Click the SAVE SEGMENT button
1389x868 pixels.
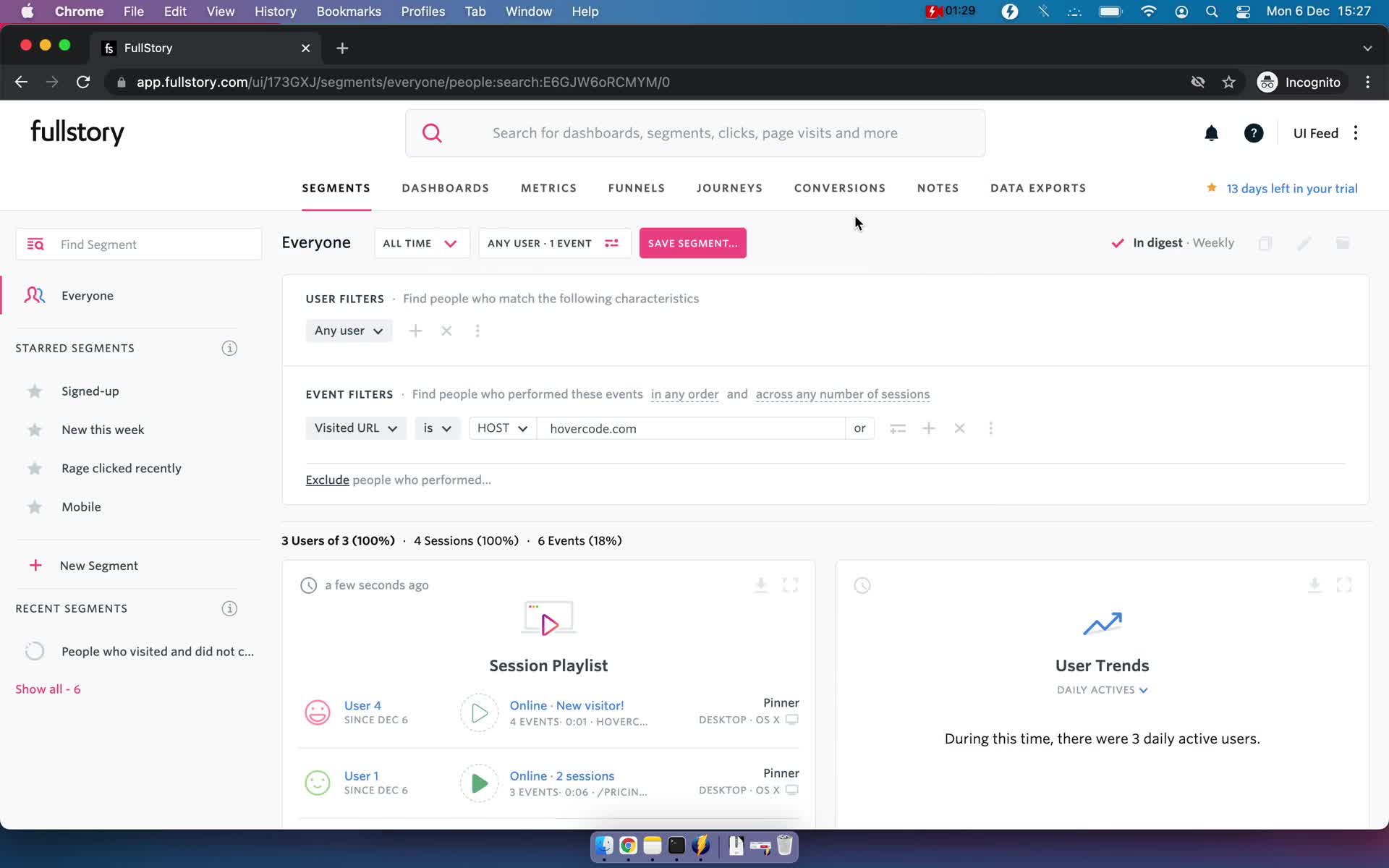[x=693, y=242]
